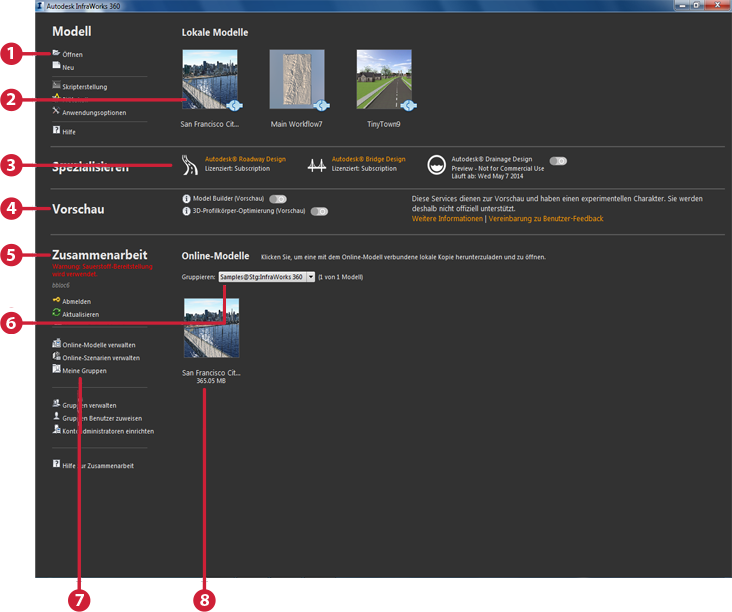Click the Öffnen folder icon

[x=56, y=53]
